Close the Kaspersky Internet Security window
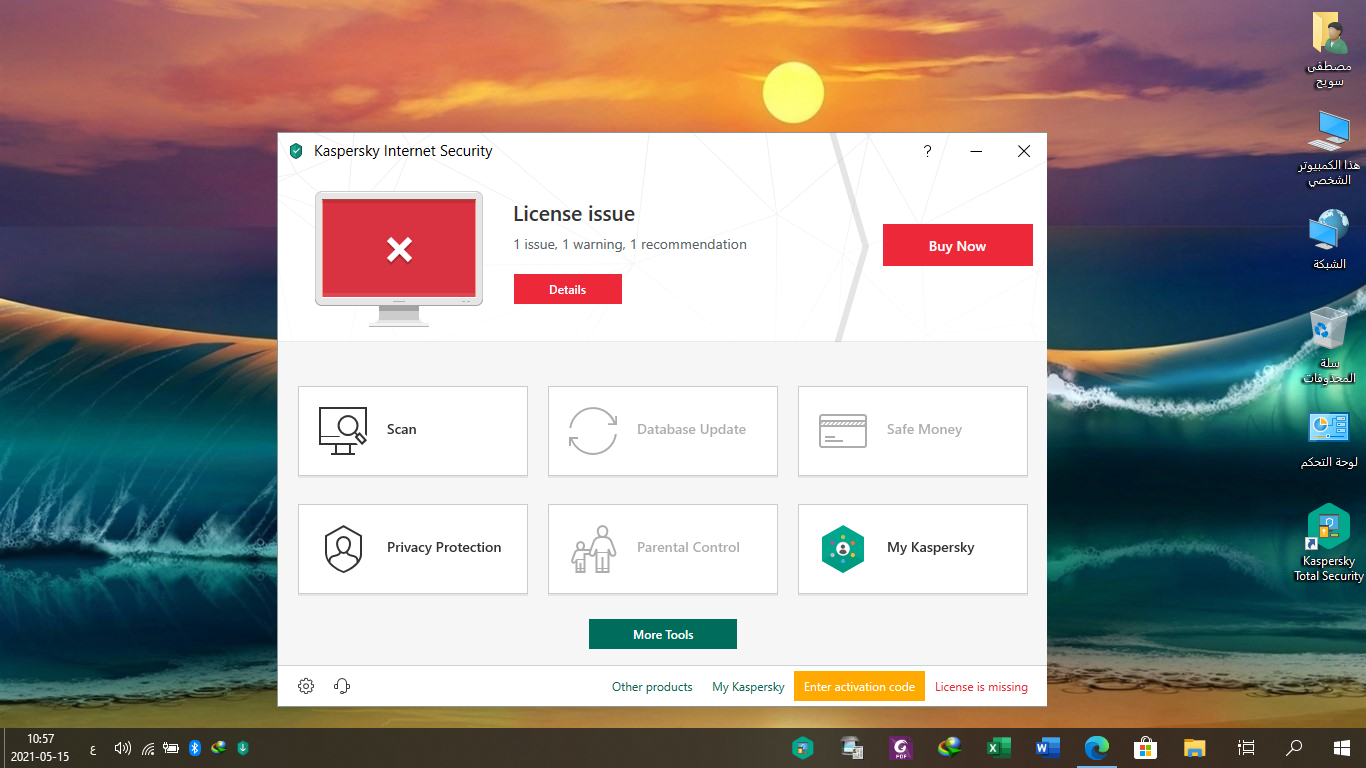Viewport: 1366px width, 768px height. [1024, 151]
